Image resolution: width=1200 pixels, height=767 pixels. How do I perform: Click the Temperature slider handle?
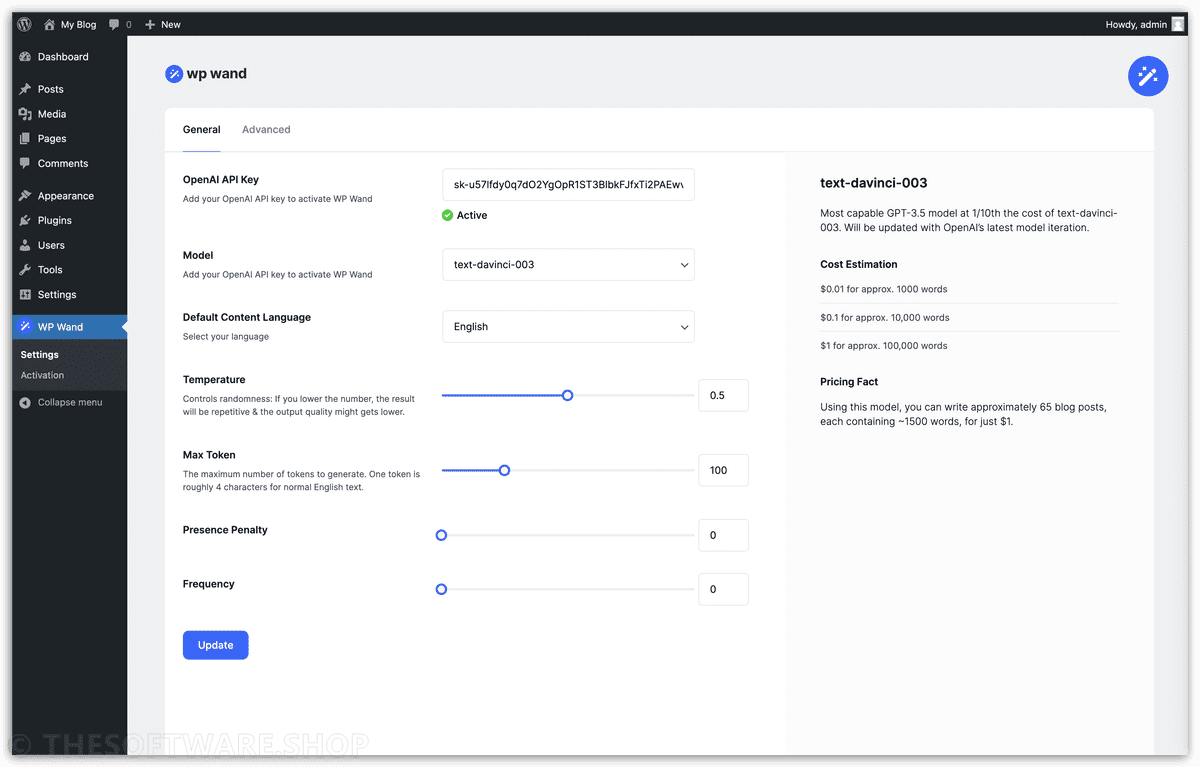point(568,395)
